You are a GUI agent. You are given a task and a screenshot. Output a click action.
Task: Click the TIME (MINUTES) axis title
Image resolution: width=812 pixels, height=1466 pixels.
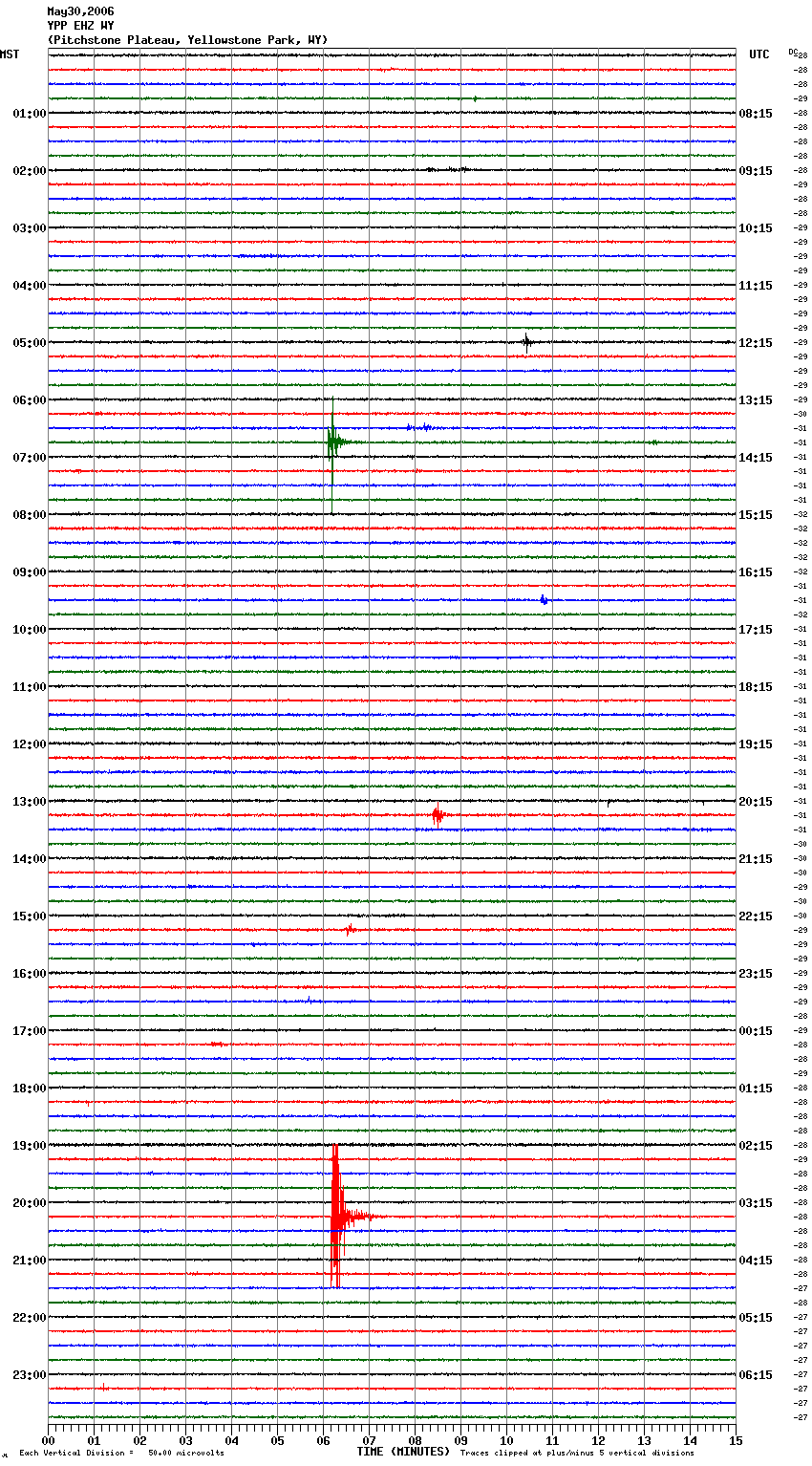click(403, 1452)
